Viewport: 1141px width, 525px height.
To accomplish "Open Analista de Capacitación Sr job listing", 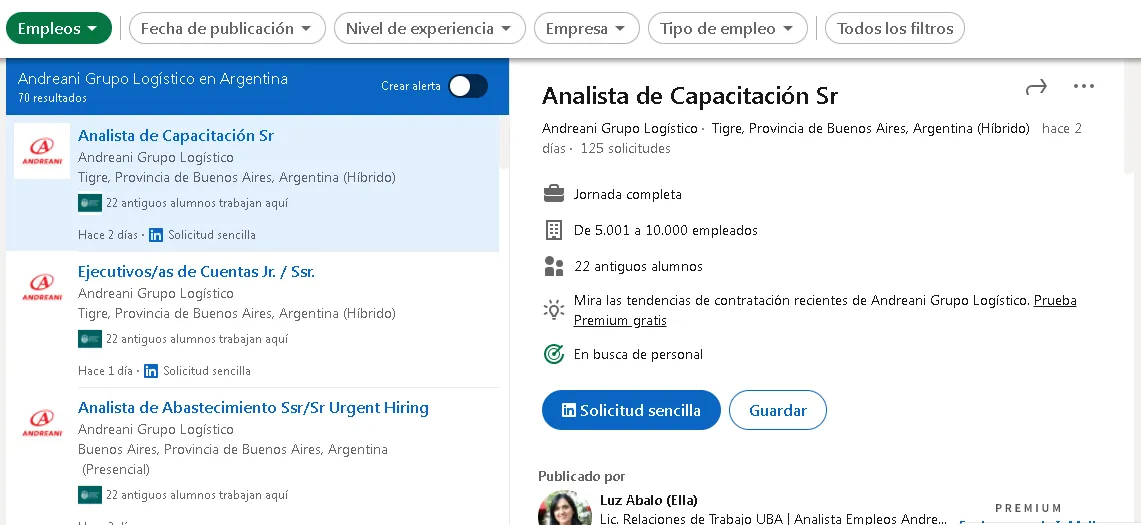I will tap(175, 135).
